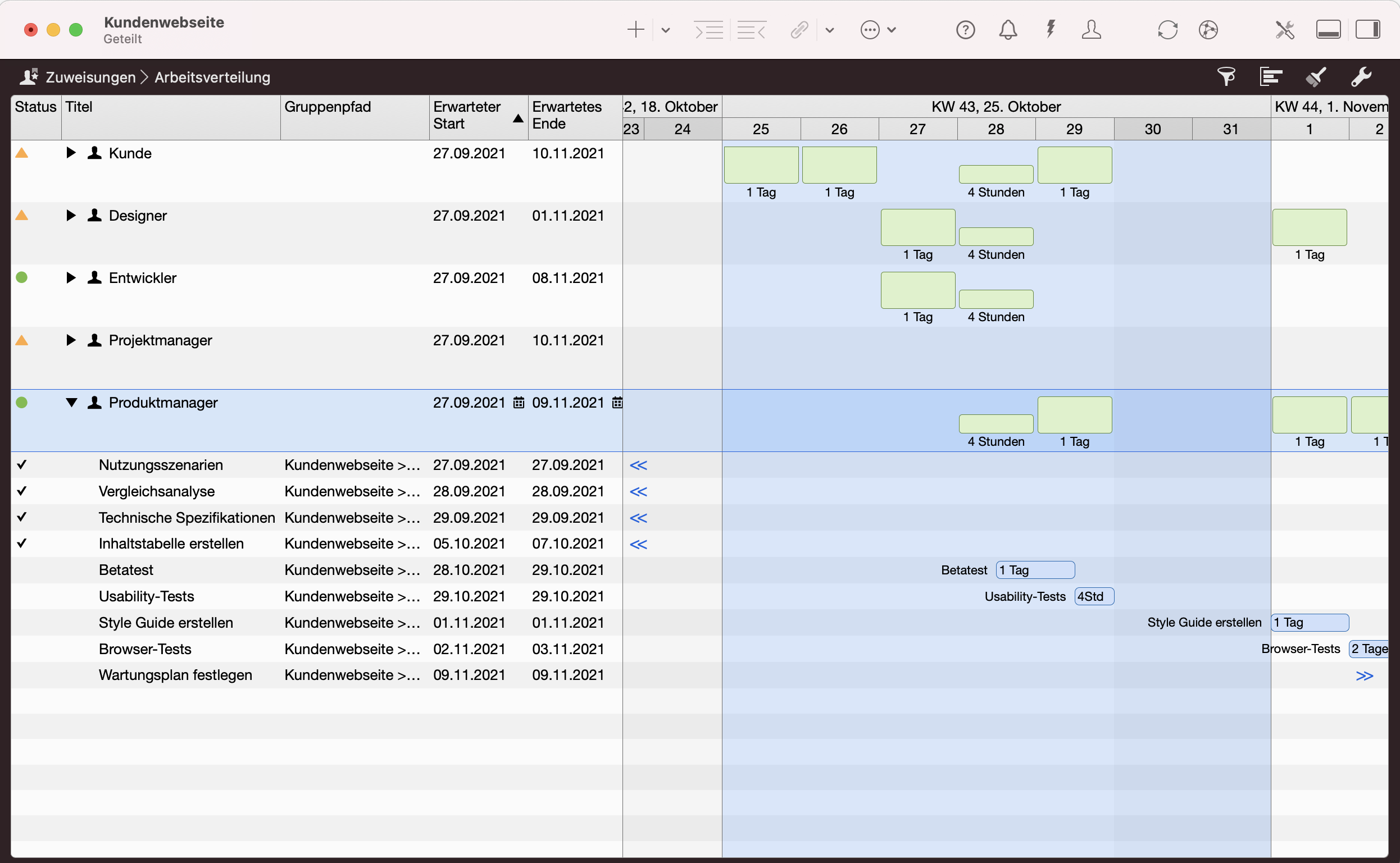Toggle the Nutzungsszenarien completed checkmark
Image resolution: width=1400 pixels, height=863 pixels.
[22, 464]
